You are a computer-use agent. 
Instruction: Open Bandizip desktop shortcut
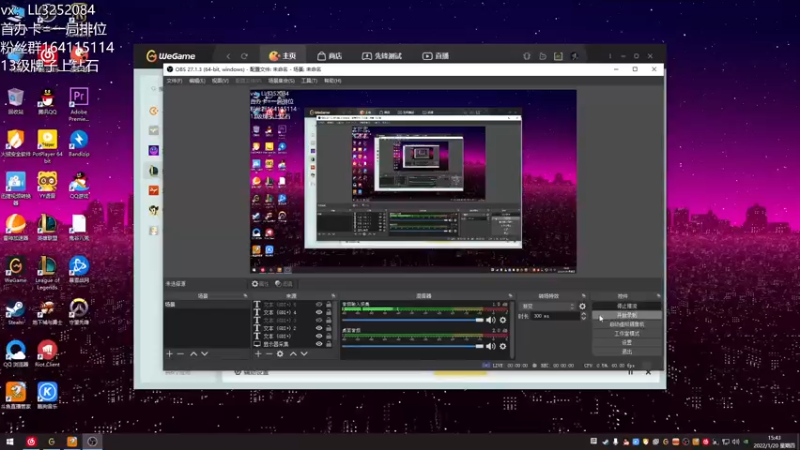click(x=79, y=143)
